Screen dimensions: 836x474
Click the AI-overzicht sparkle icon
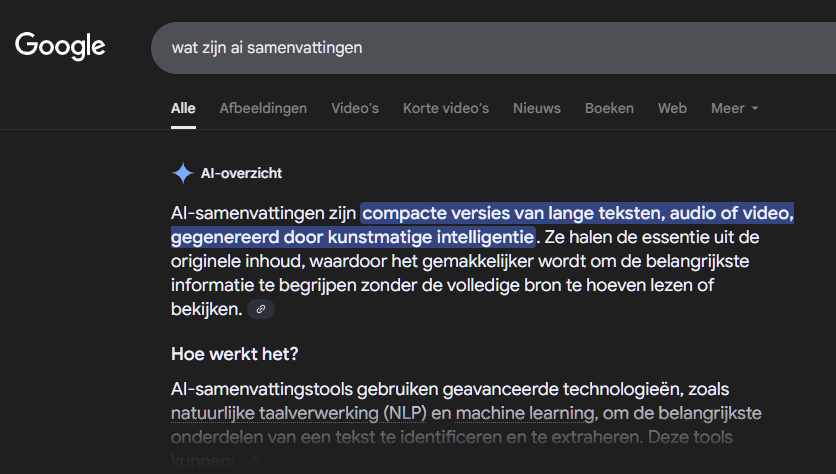pos(183,174)
